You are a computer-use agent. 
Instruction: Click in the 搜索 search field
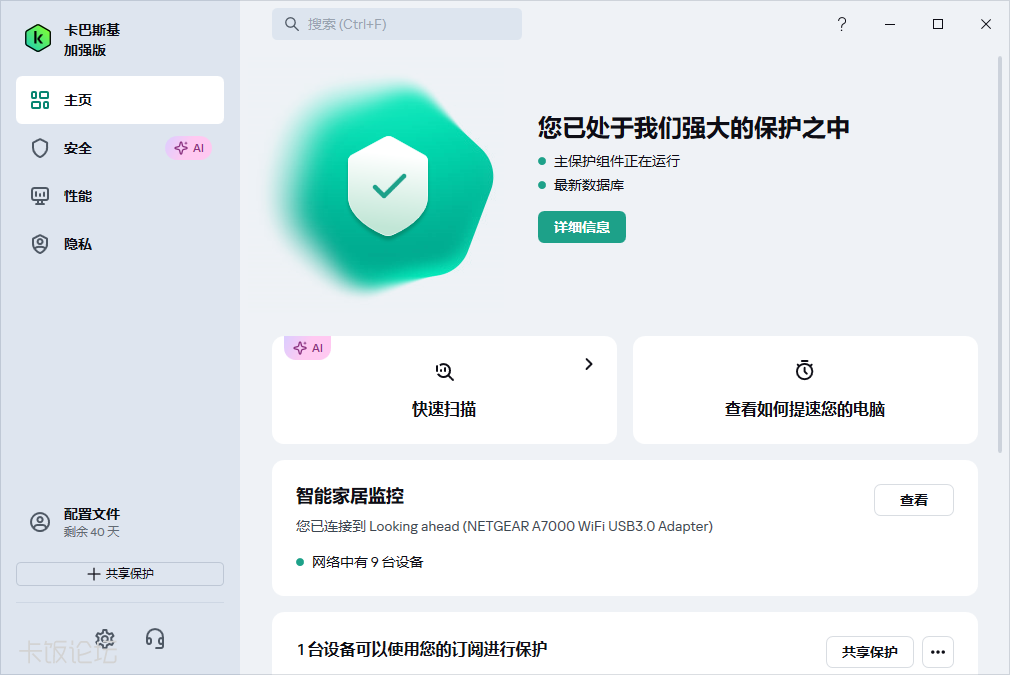click(396, 24)
